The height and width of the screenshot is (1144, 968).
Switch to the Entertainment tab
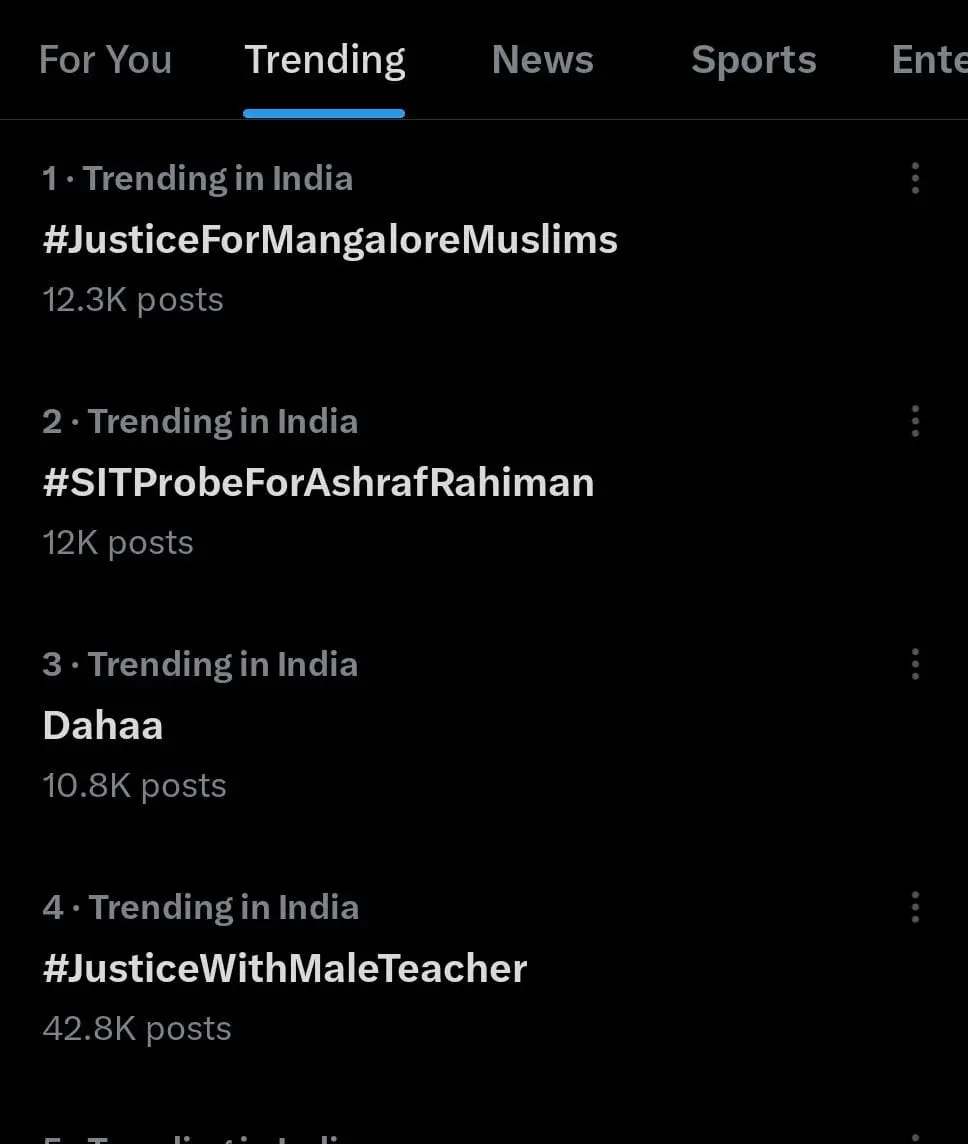(929, 60)
